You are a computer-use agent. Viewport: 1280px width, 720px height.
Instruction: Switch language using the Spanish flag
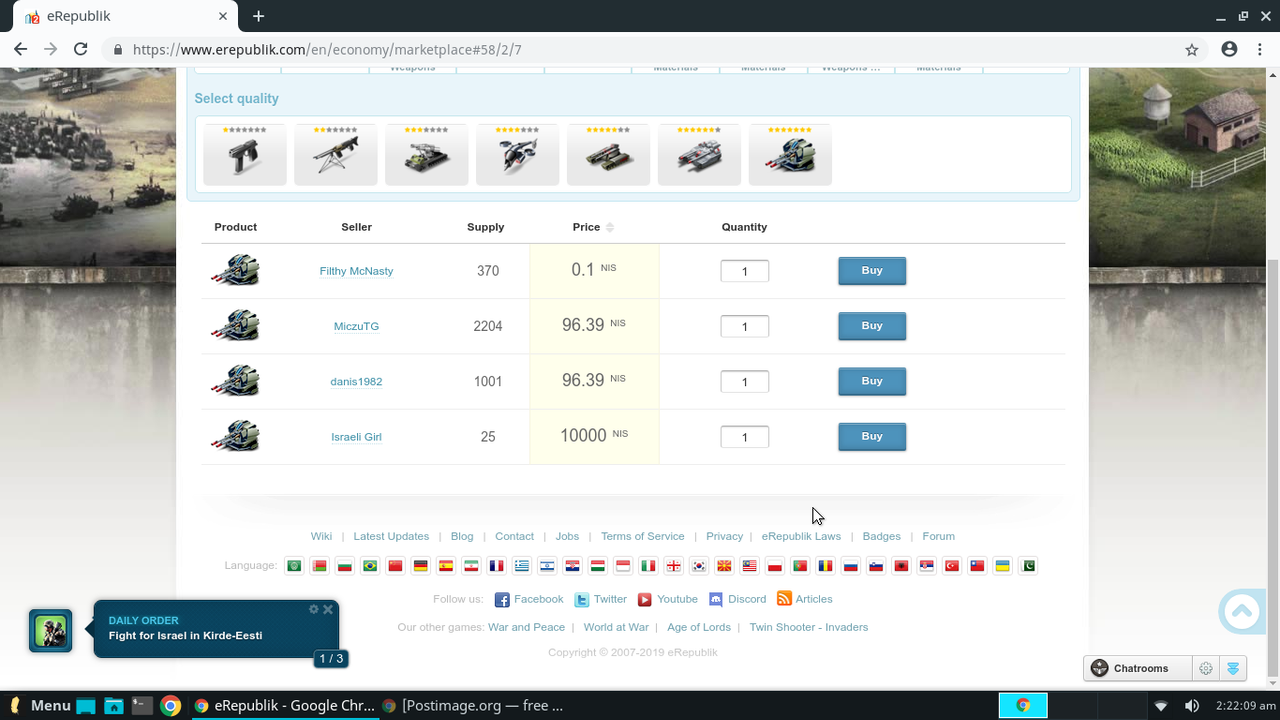(x=446, y=566)
